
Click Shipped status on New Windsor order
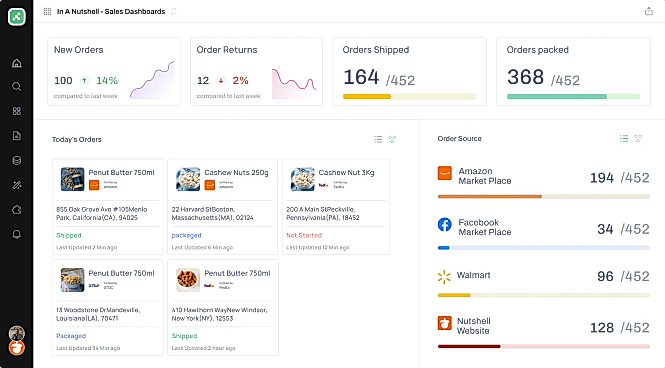point(184,336)
